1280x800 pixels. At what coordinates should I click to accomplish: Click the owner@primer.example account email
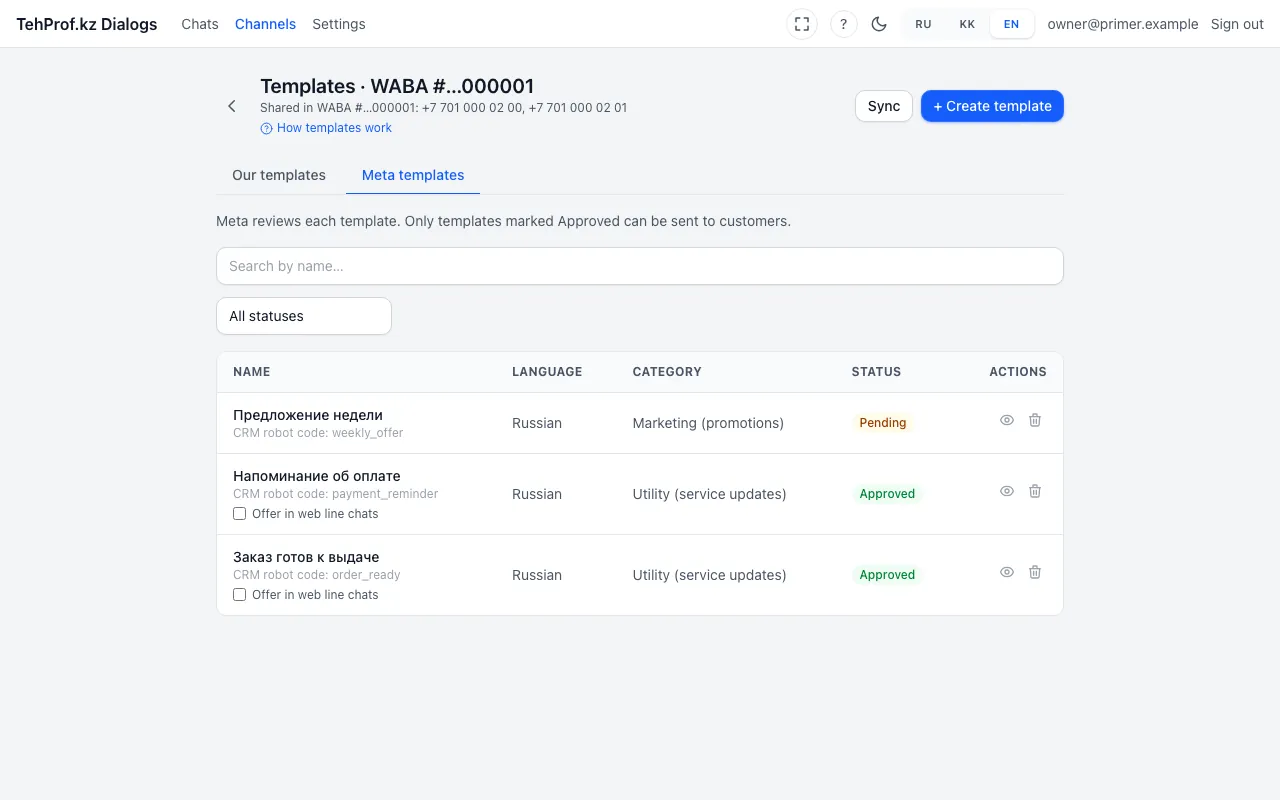[x=1123, y=24]
